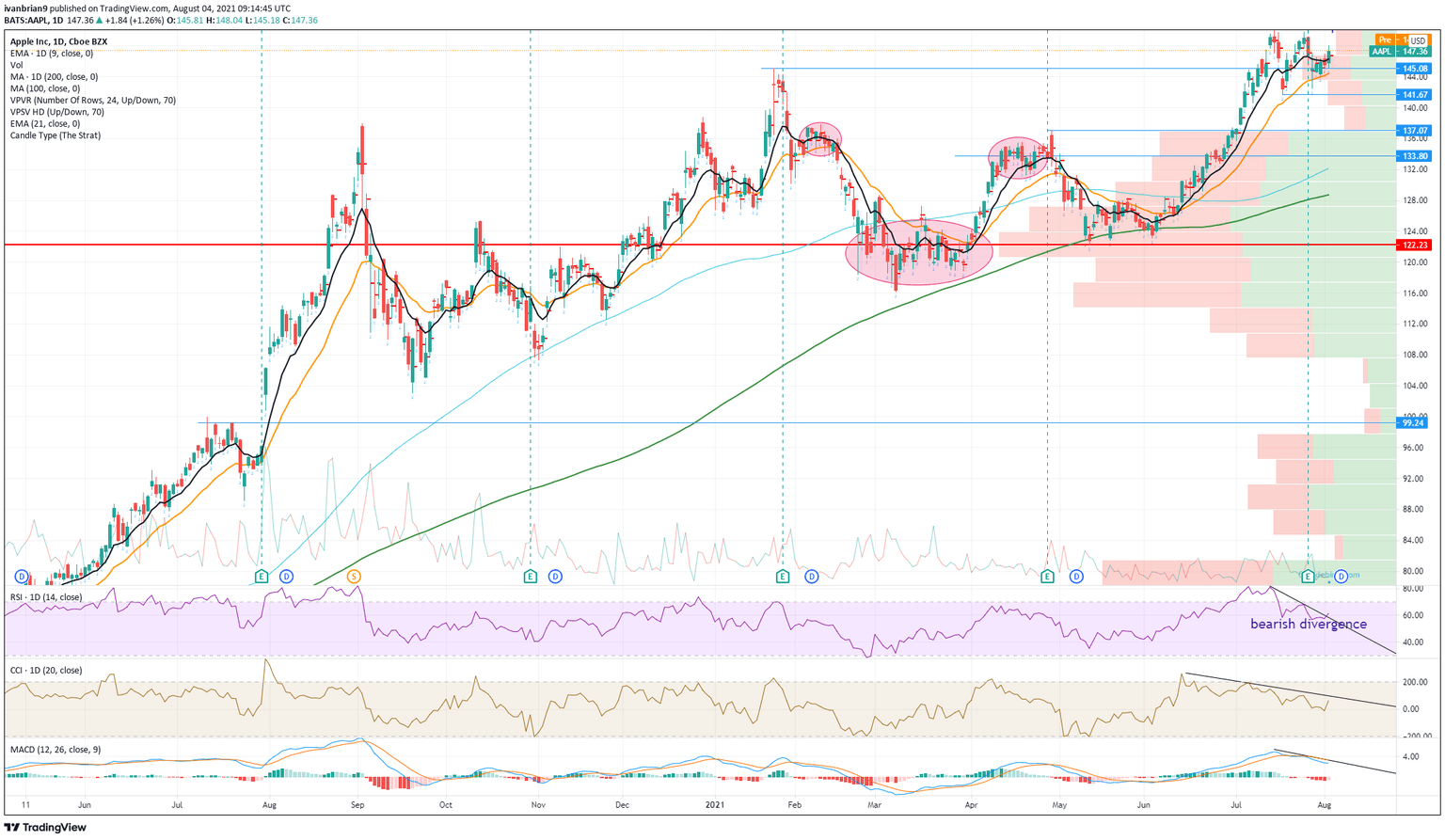This screenshot has width=1445, height=840.
Task: Select the AAPL 147.36 price label
Action: pyautogui.click(x=1400, y=52)
